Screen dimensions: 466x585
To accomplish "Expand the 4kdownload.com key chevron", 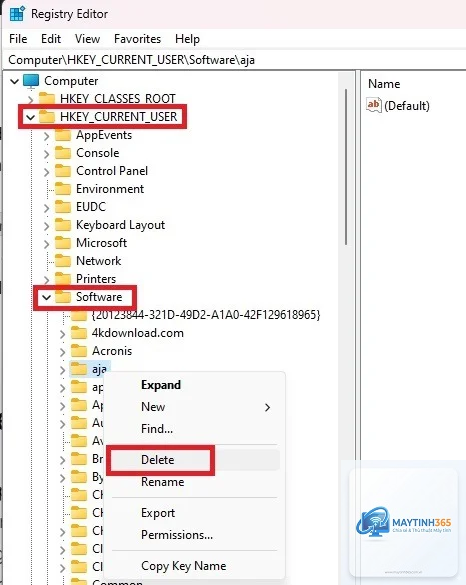I will click(63, 333).
